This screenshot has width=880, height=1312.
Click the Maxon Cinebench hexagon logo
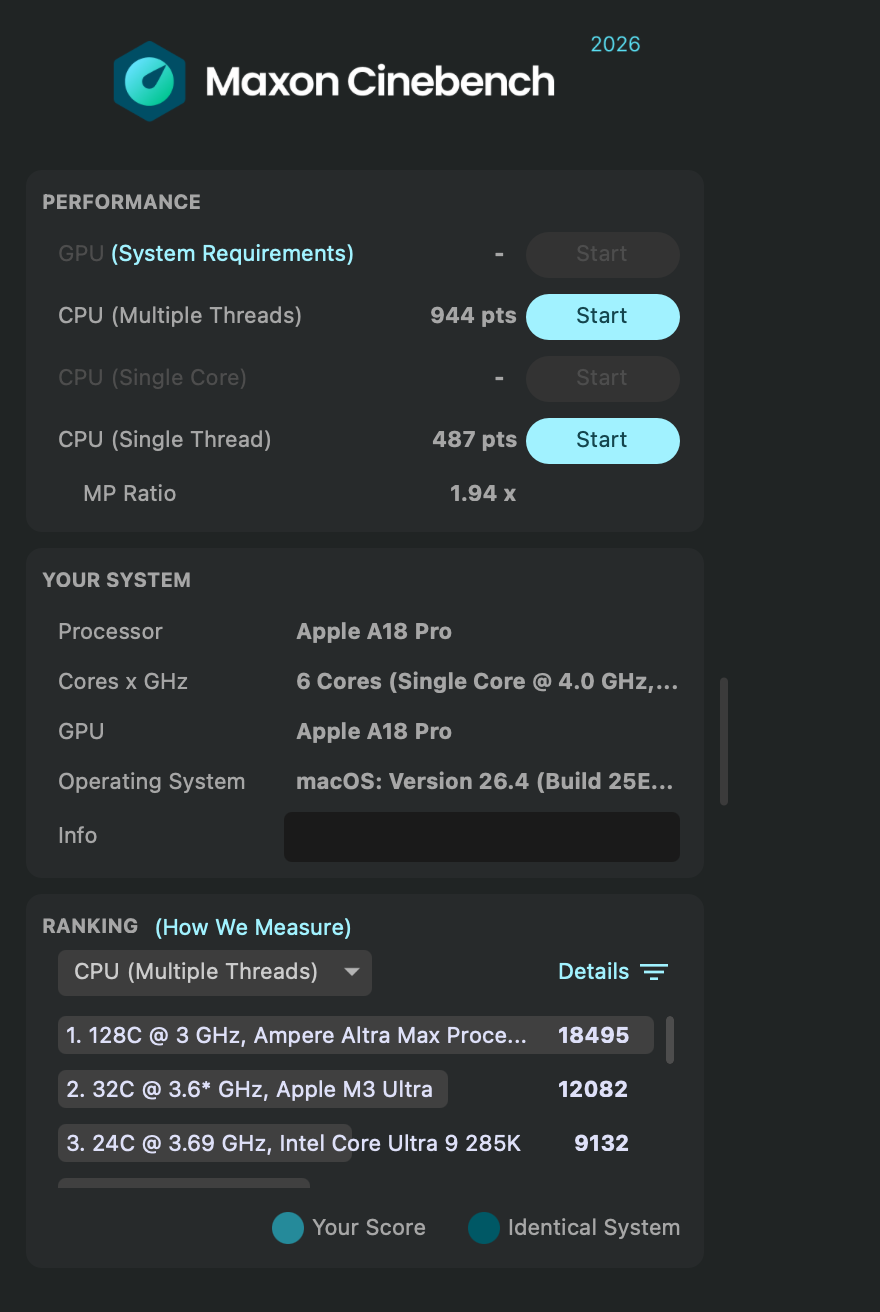click(150, 80)
